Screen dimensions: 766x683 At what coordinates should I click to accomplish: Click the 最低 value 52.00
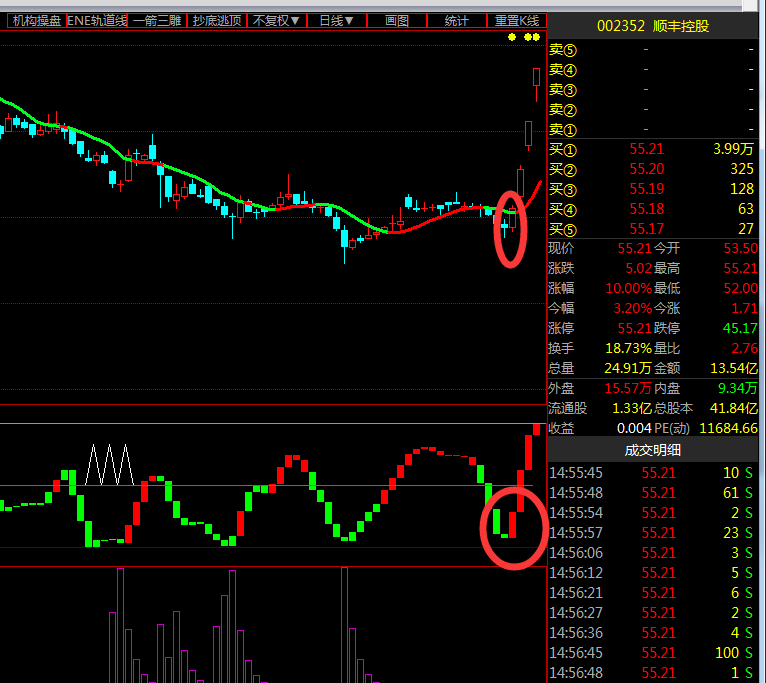[x=741, y=288]
